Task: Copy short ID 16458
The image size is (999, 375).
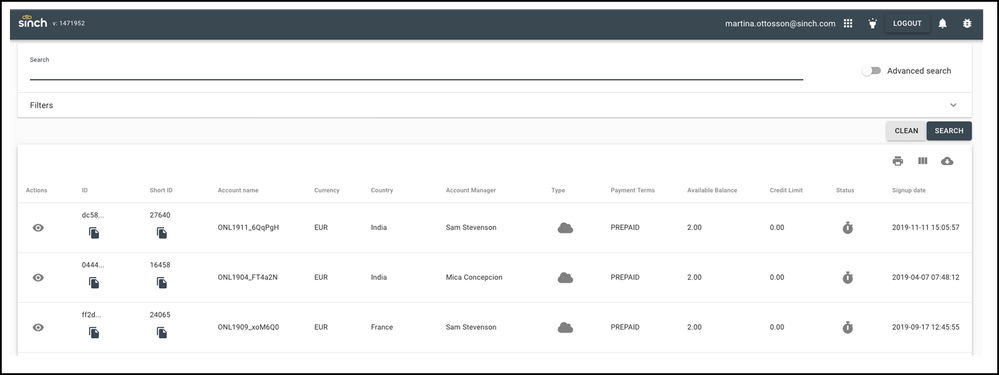Action: point(162,283)
